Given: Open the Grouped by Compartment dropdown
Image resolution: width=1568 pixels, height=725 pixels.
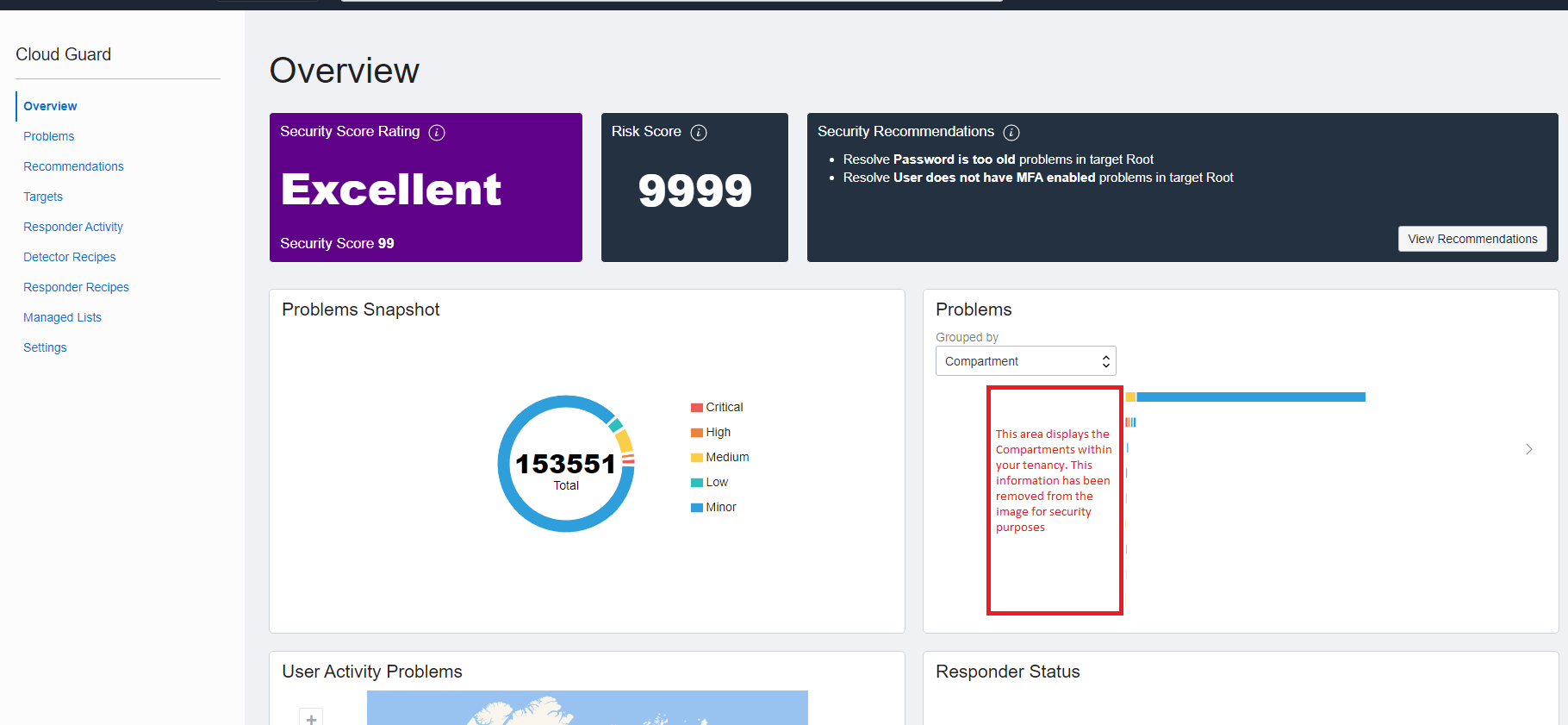Looking at the screenshot, I should point(1025,361).
